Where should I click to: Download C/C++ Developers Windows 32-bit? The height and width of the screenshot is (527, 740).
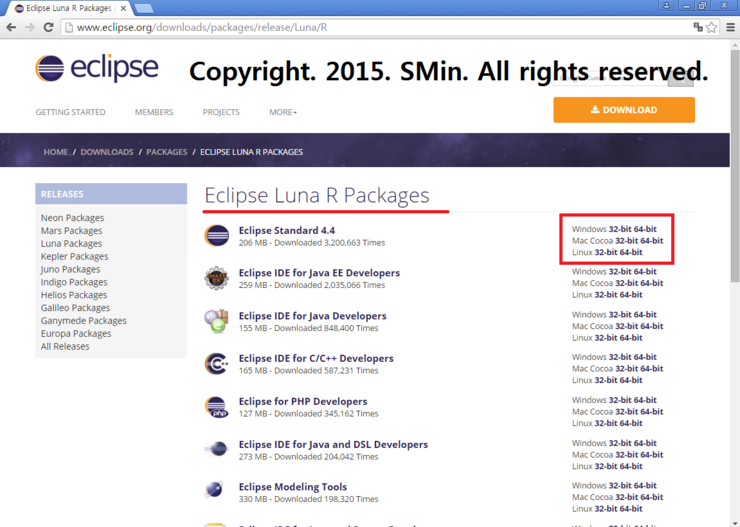620,357
